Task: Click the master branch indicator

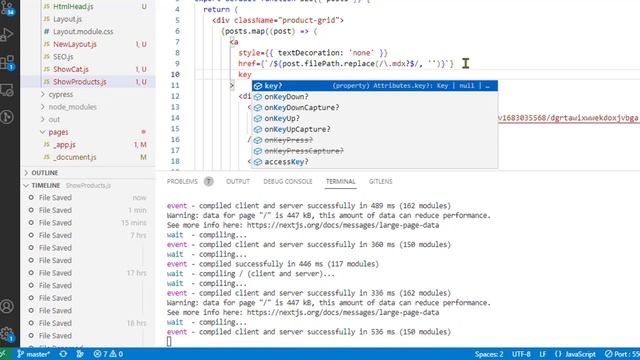Action: (33, 354)
